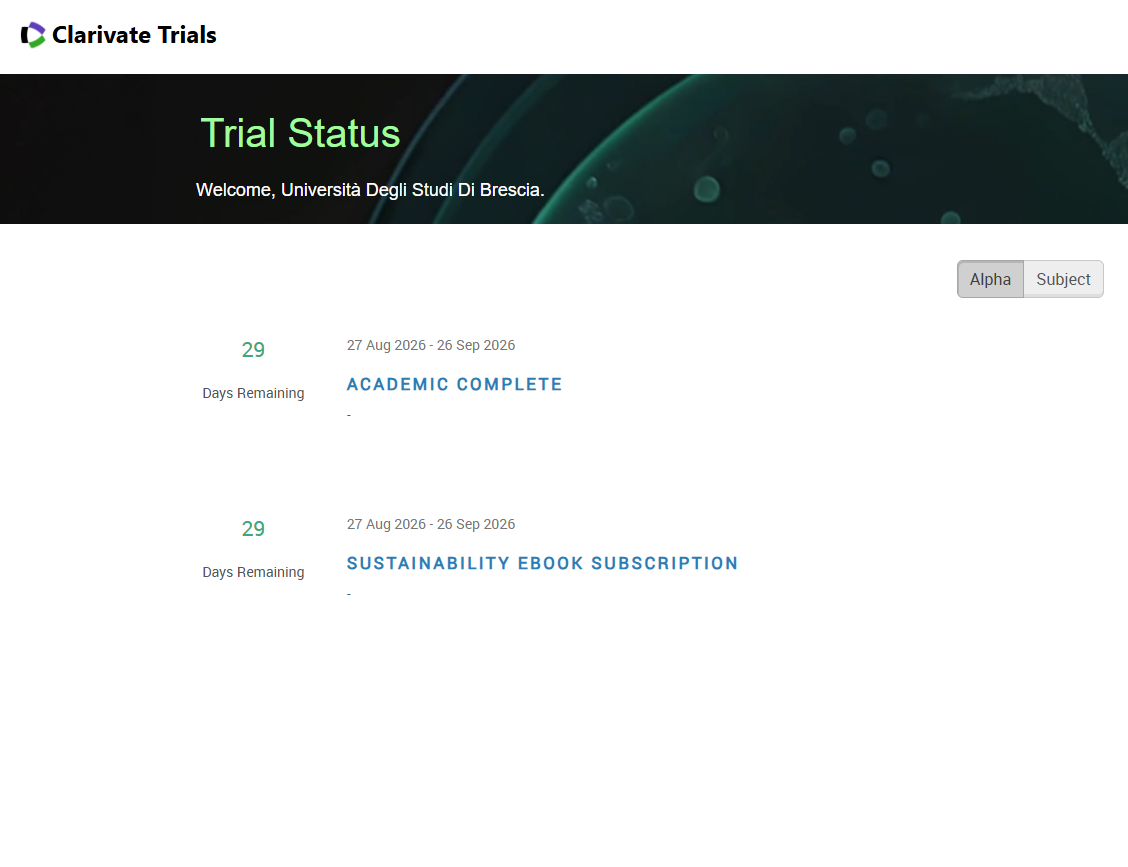Click the 29 days count beside Academic Complete
The image size is (1128, 867).
click(253, 350)
